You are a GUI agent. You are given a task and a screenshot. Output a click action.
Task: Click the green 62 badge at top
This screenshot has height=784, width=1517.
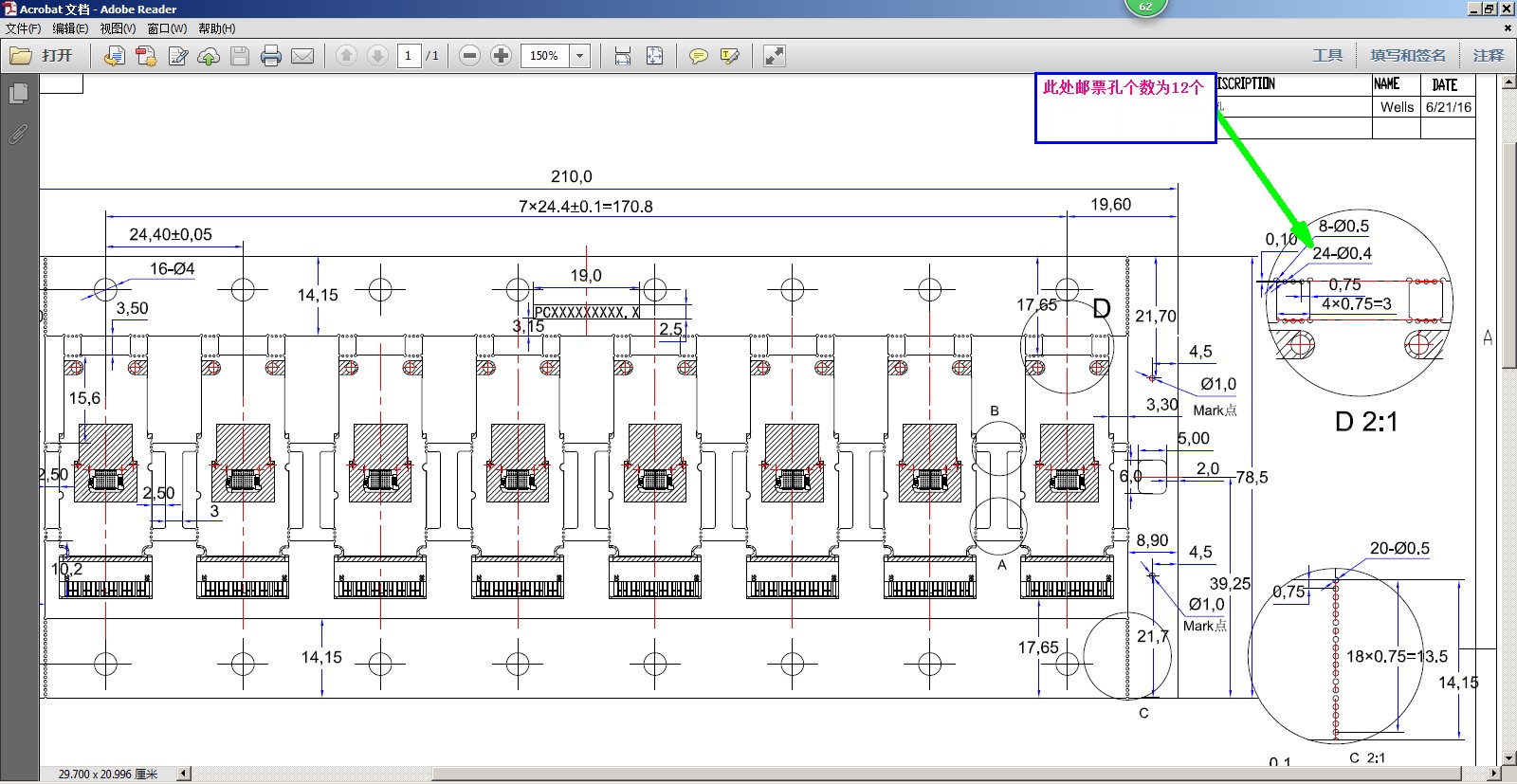(x=1145, y=7)
